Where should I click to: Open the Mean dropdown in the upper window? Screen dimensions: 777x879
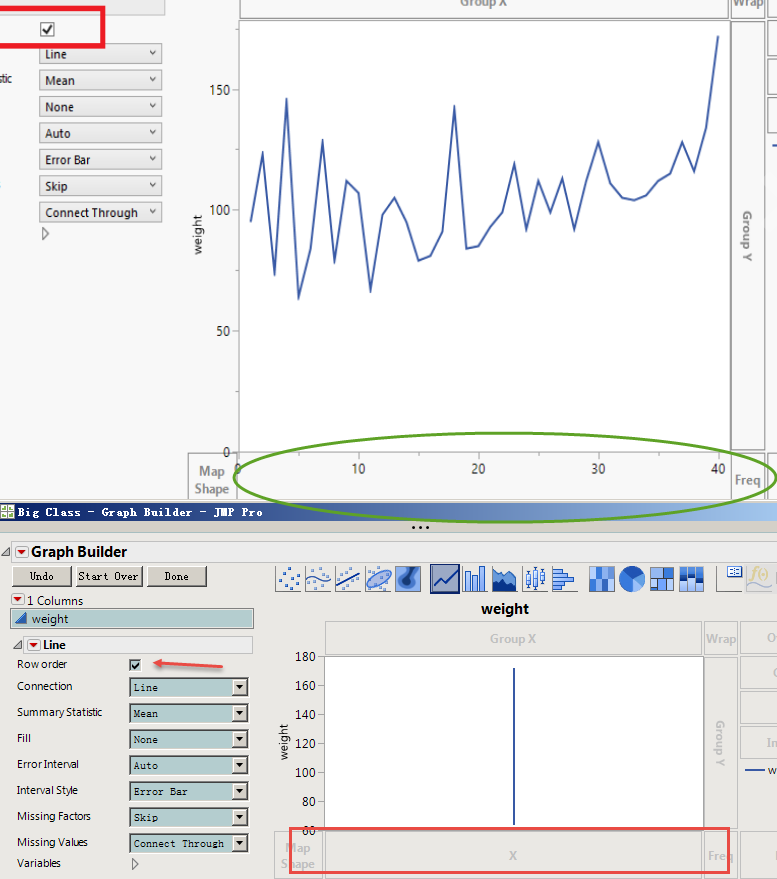point(100,80)
